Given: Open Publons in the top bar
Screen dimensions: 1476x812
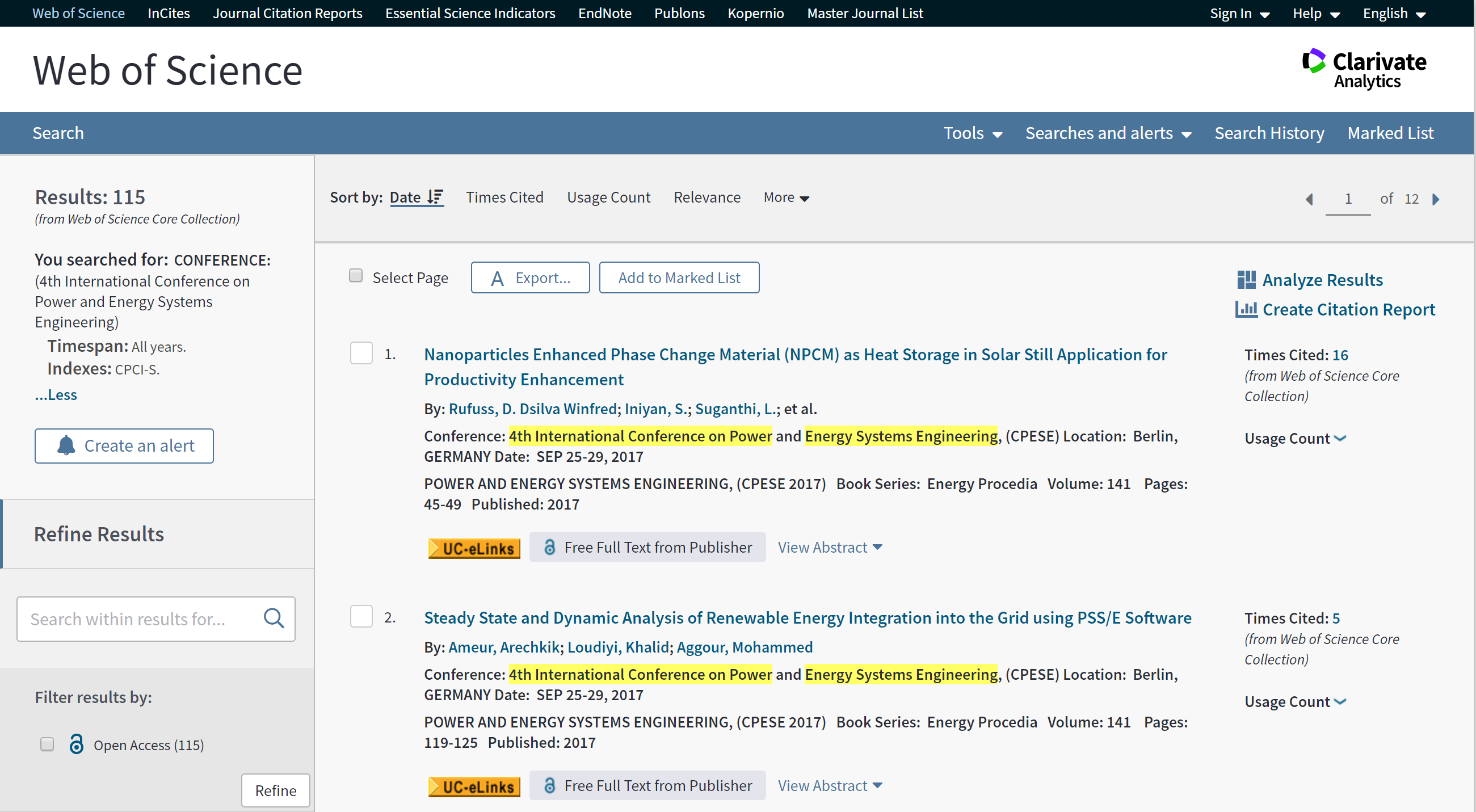Looking at the screenshot, I should click(679, 13).
